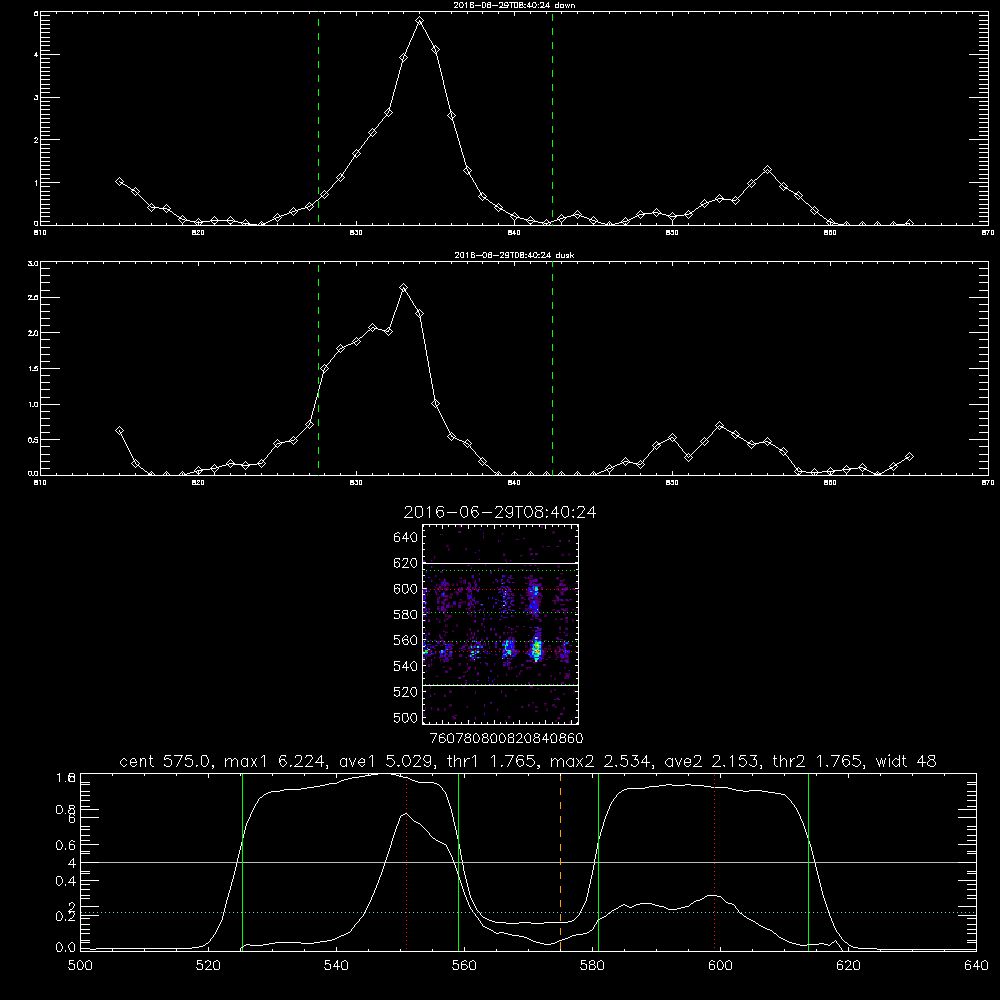Click the 840 x-axis label under the dusk plot
The height and width of the screenshot is (1000, 1000).
point(514,483)
